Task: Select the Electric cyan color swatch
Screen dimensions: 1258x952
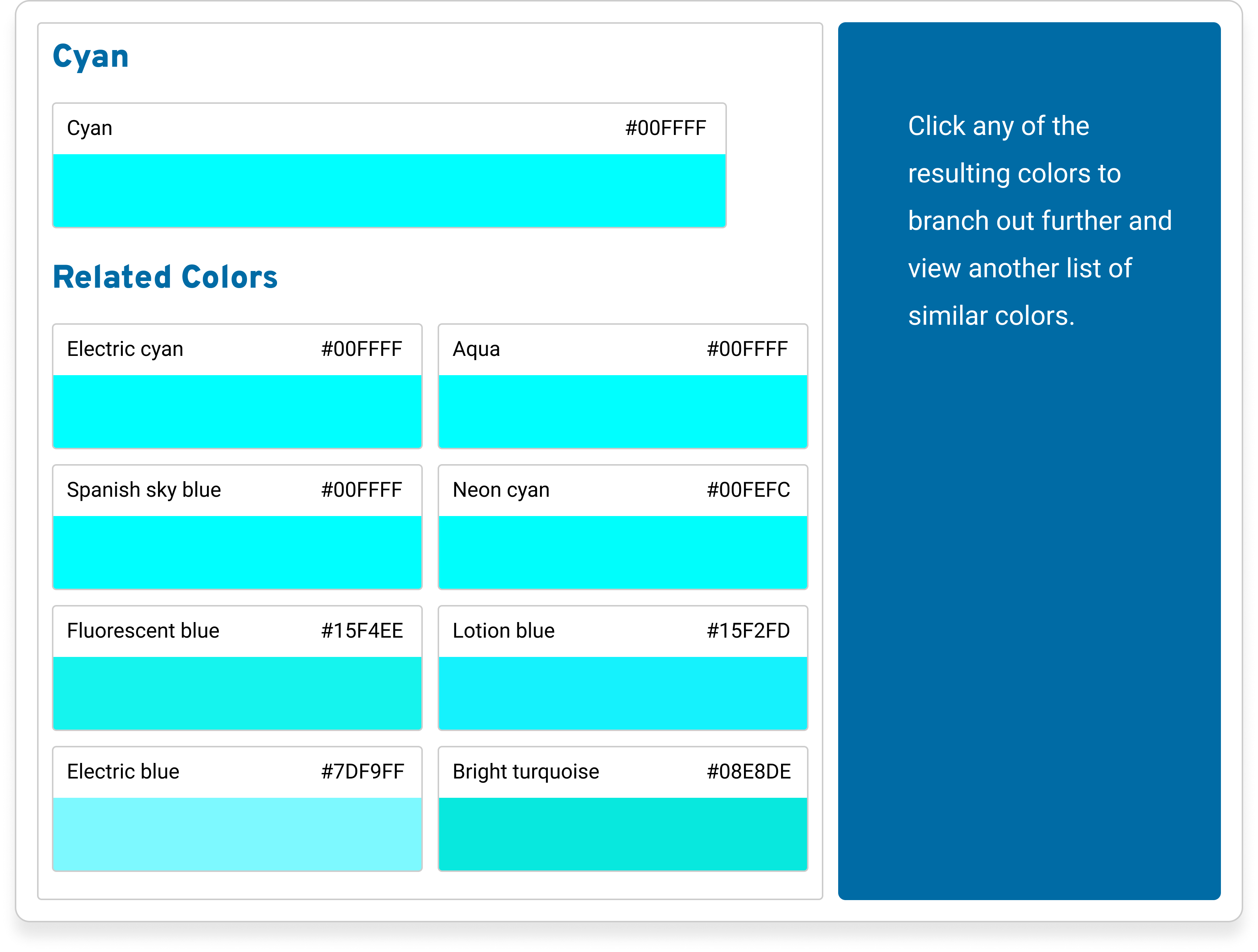Action: pyautogui.click(x=237, y=411)
